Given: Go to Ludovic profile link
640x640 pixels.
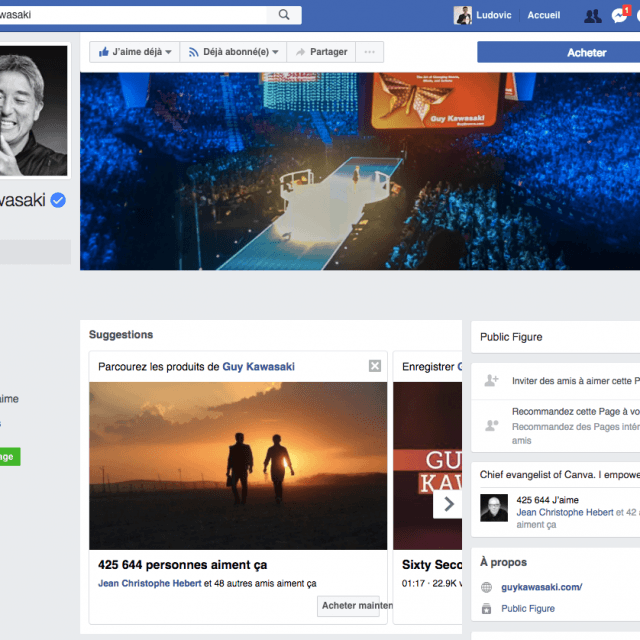Looking at the screenshot, I should point(493,16).
